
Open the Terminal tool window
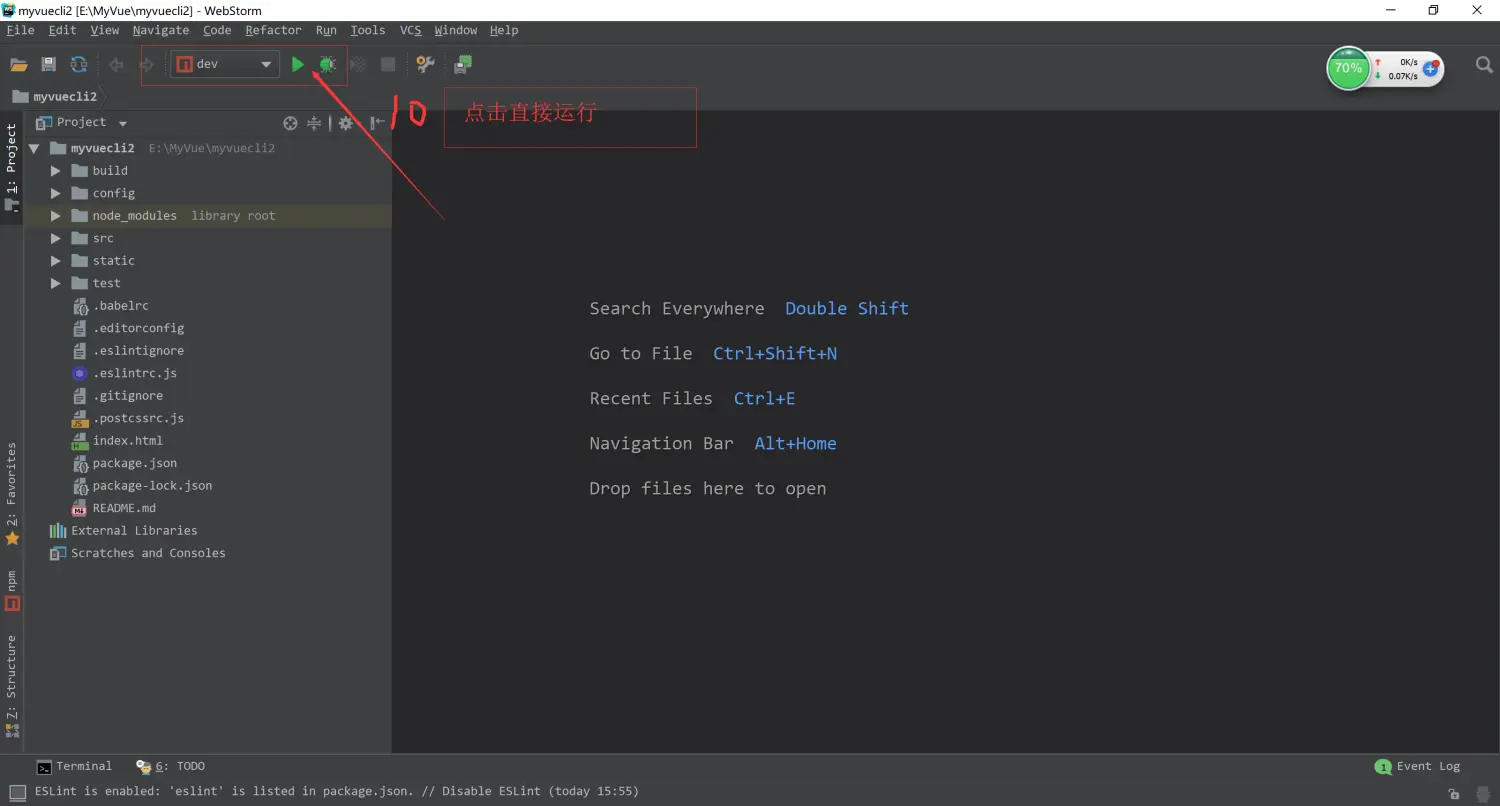74,767
